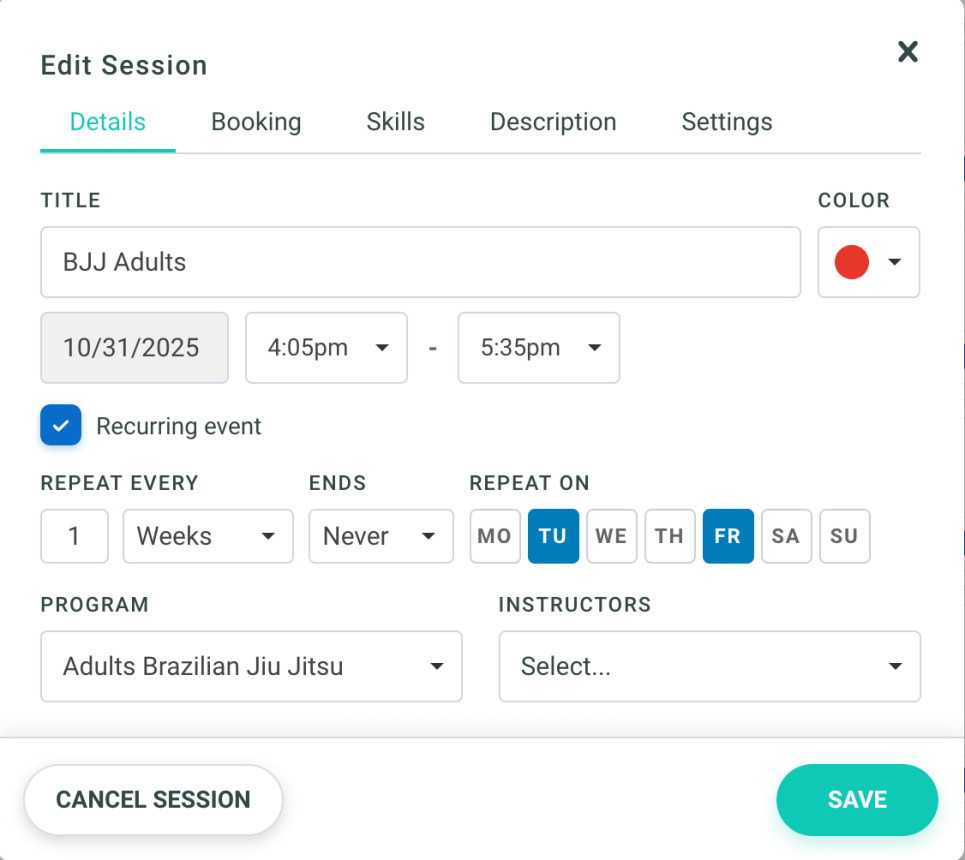Open the Ends Never dropdown
This screenshot has height=860, width=965.
380,536
